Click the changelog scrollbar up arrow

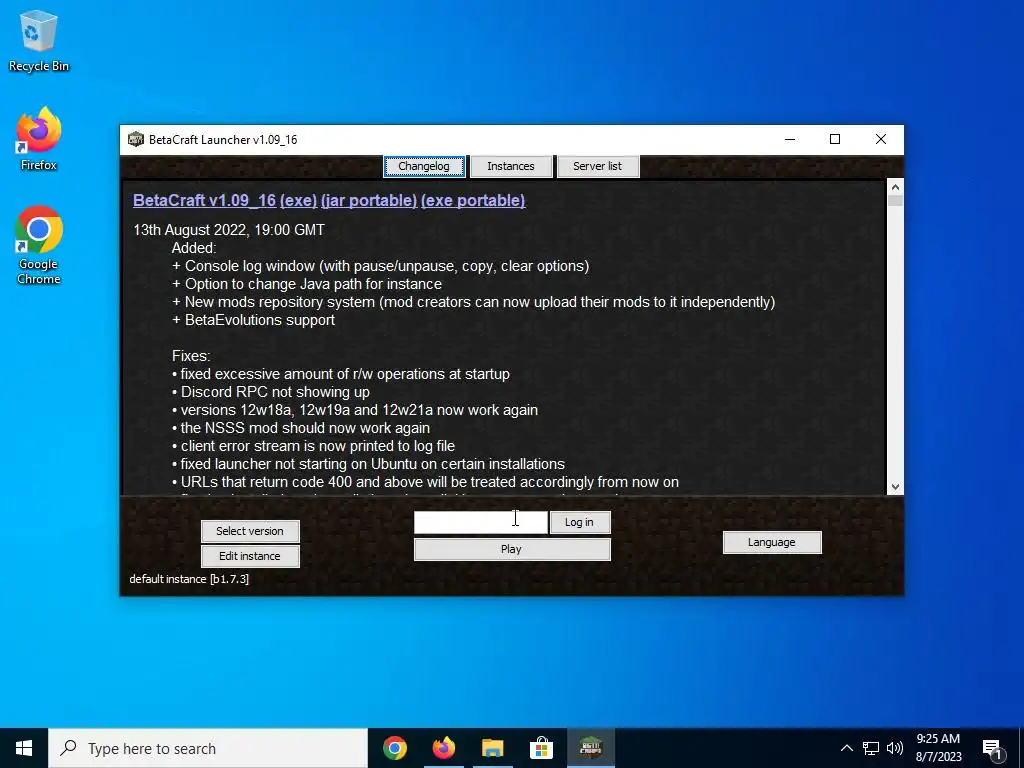pyautogui.click(x=895, y=186)
